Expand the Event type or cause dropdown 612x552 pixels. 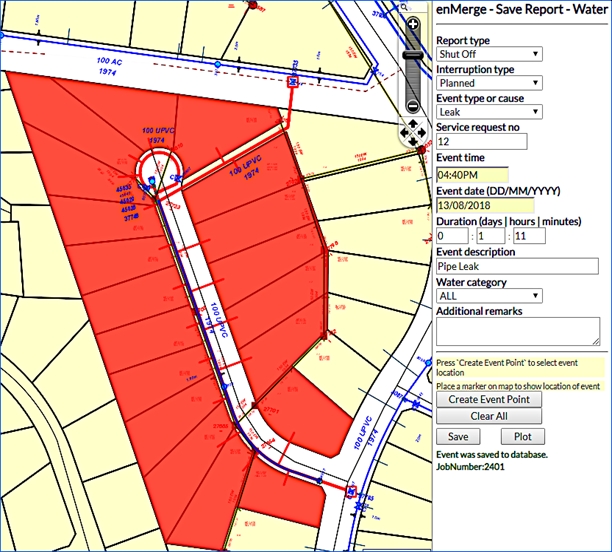pyautogui.click(x=489, y=112)
